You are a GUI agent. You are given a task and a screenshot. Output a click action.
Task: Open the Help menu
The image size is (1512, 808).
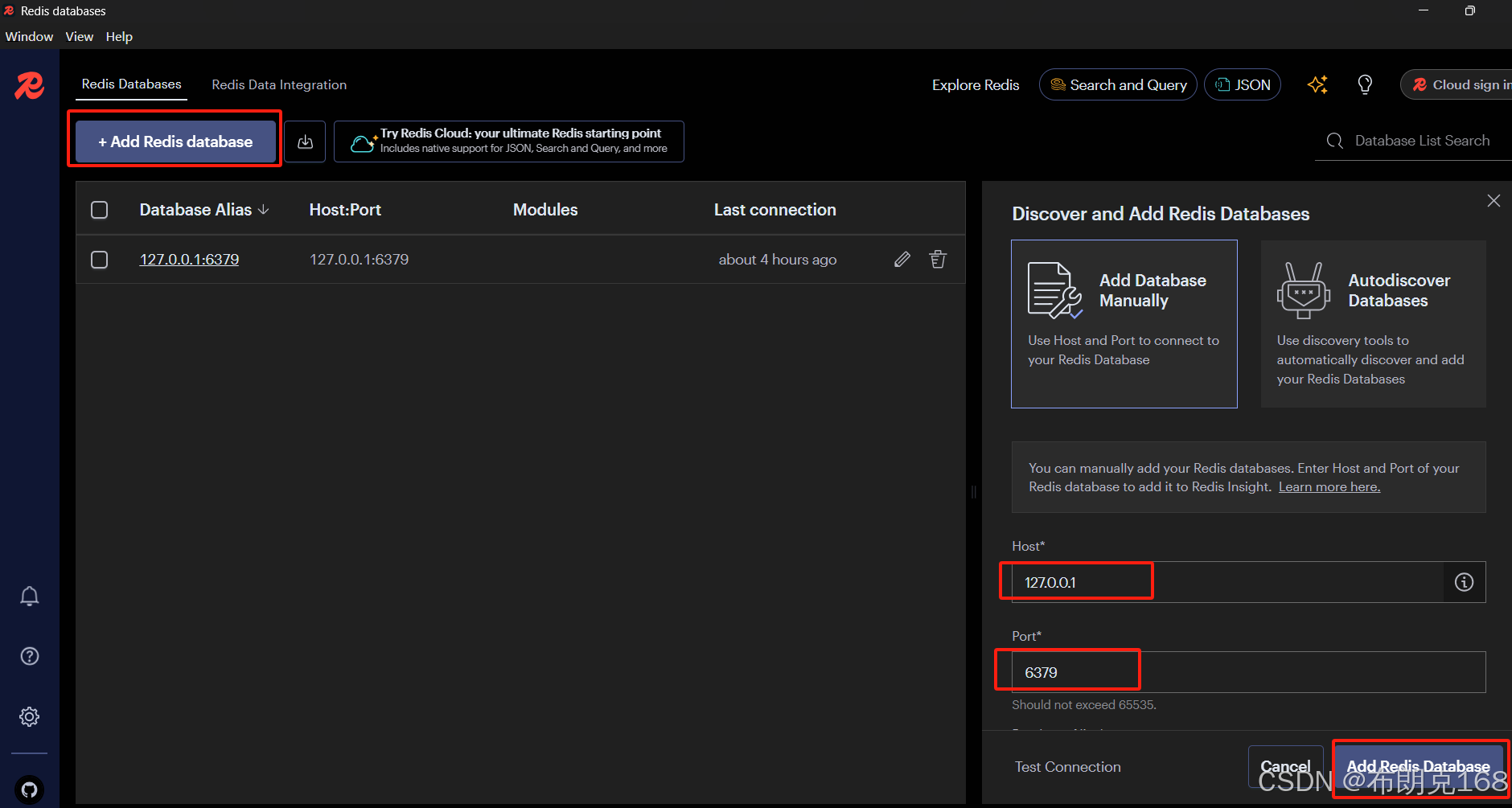[119, 37]
